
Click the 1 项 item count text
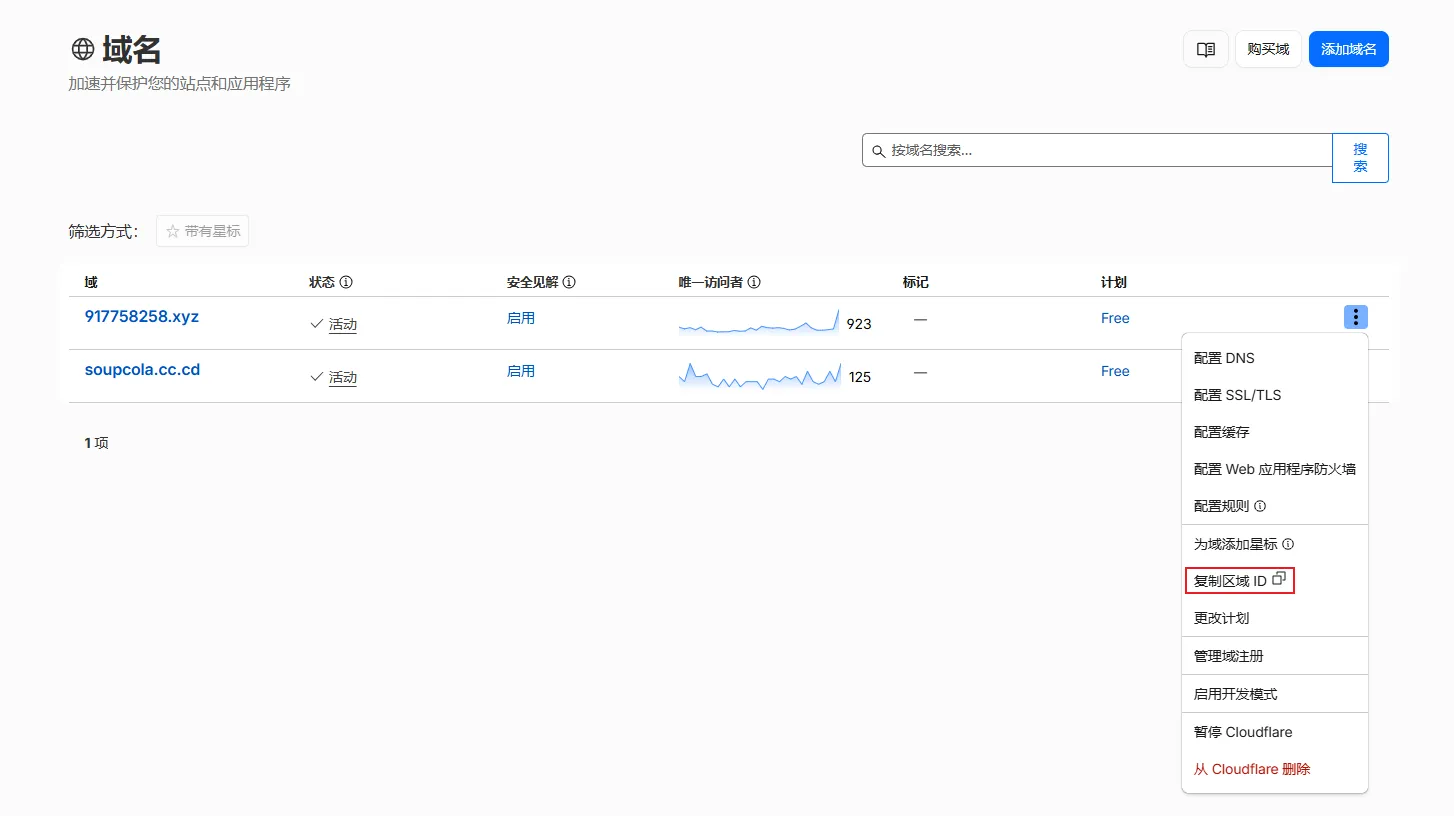pos(97,443)
